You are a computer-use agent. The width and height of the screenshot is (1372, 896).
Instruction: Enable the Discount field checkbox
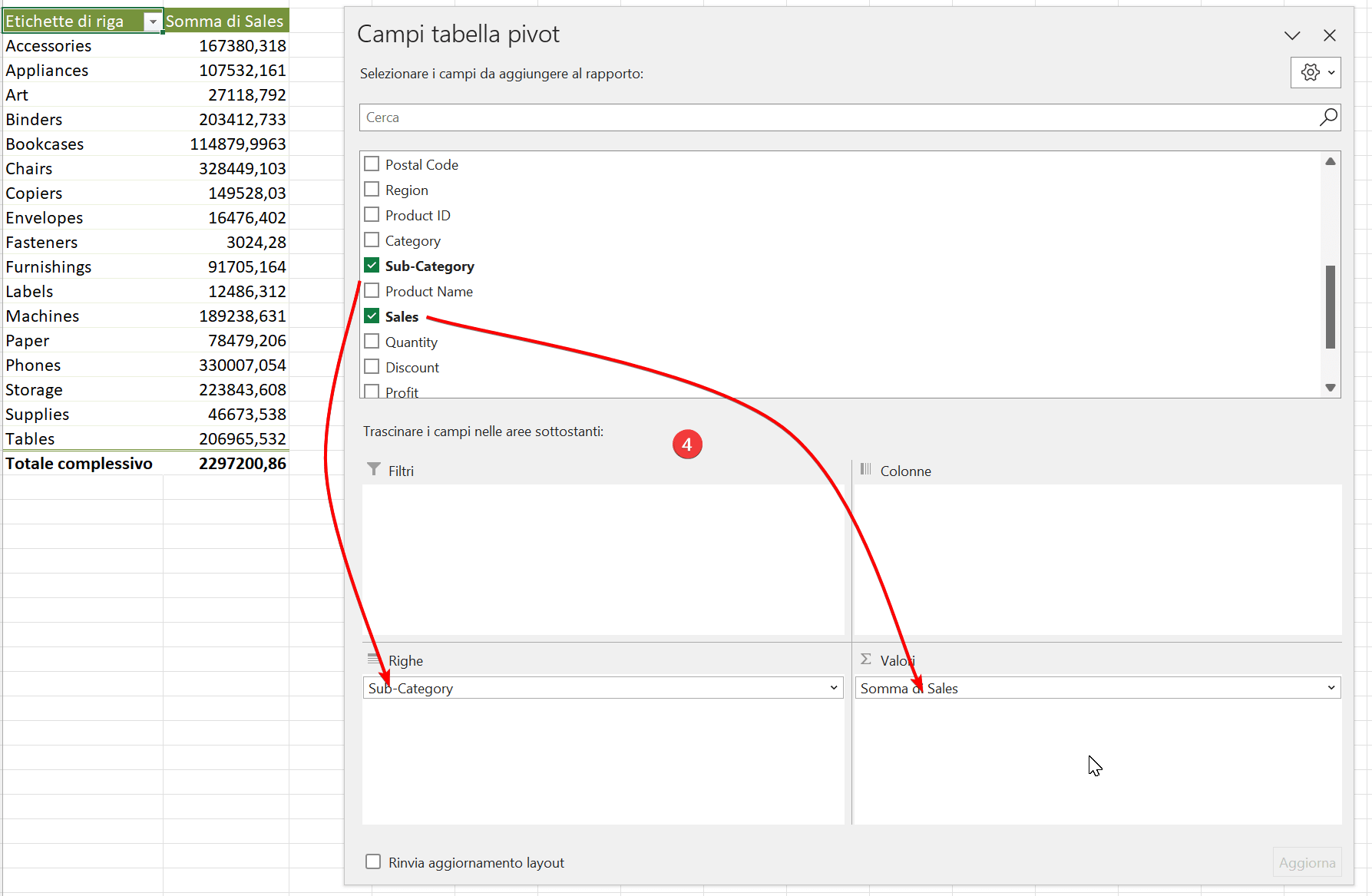point(372,367)
